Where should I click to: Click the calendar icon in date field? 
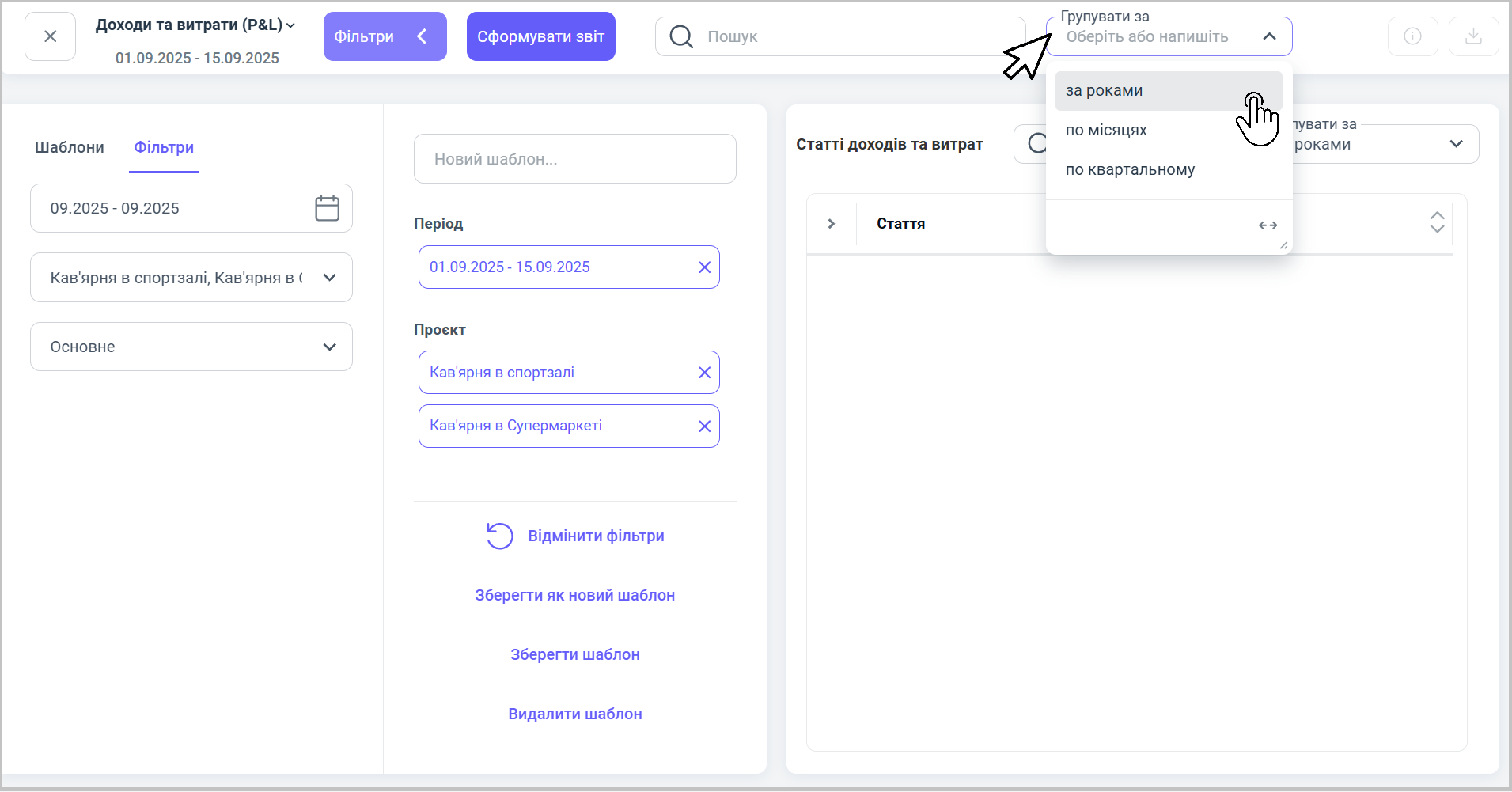coord(327,208)
